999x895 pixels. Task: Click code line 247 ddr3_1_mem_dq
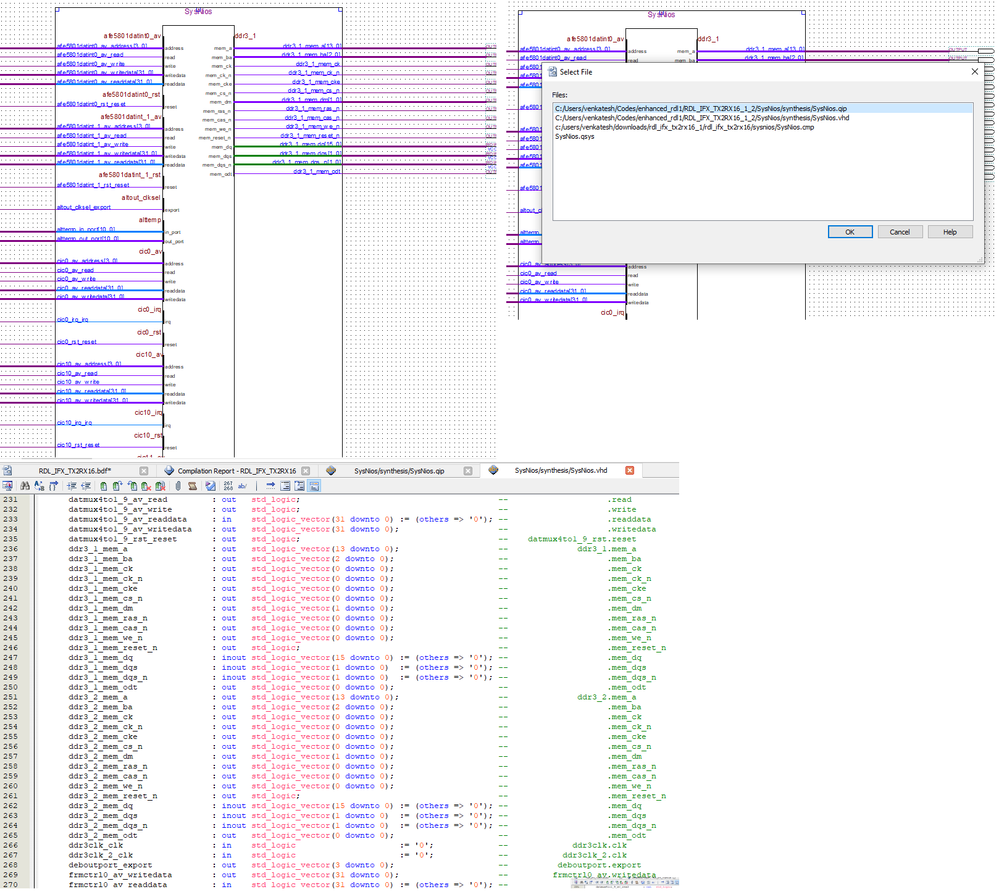click(x=101, y=657)
